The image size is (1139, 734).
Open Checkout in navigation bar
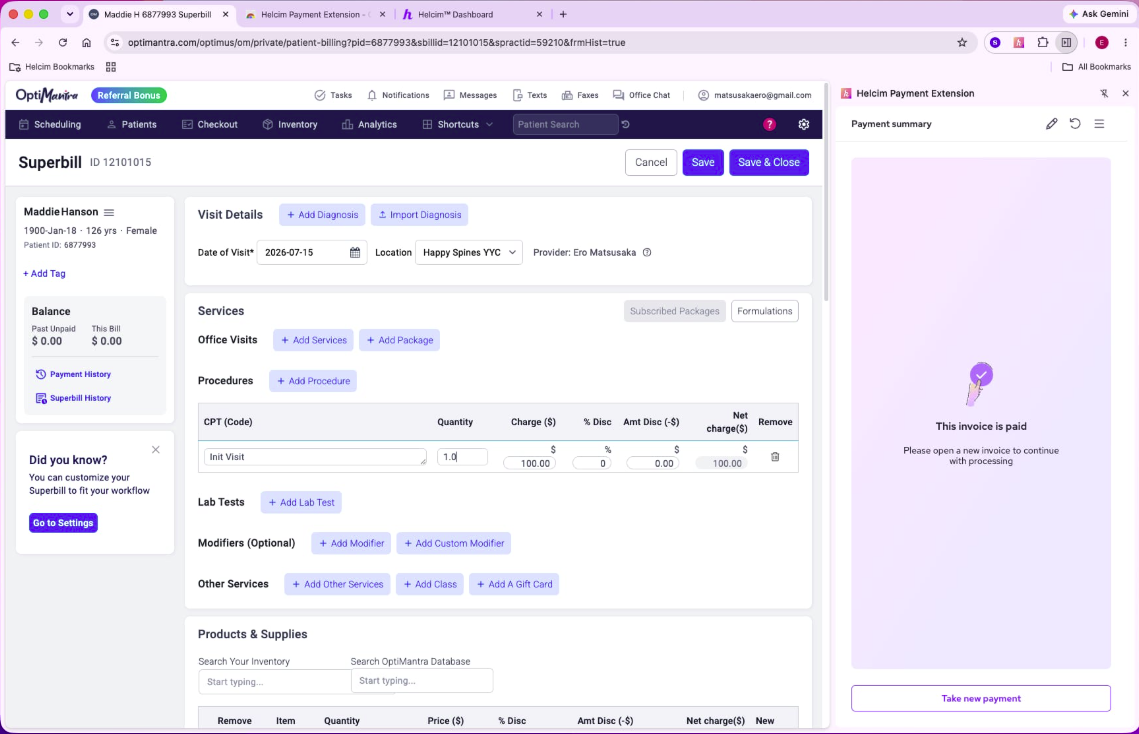(x=210, y=124)
